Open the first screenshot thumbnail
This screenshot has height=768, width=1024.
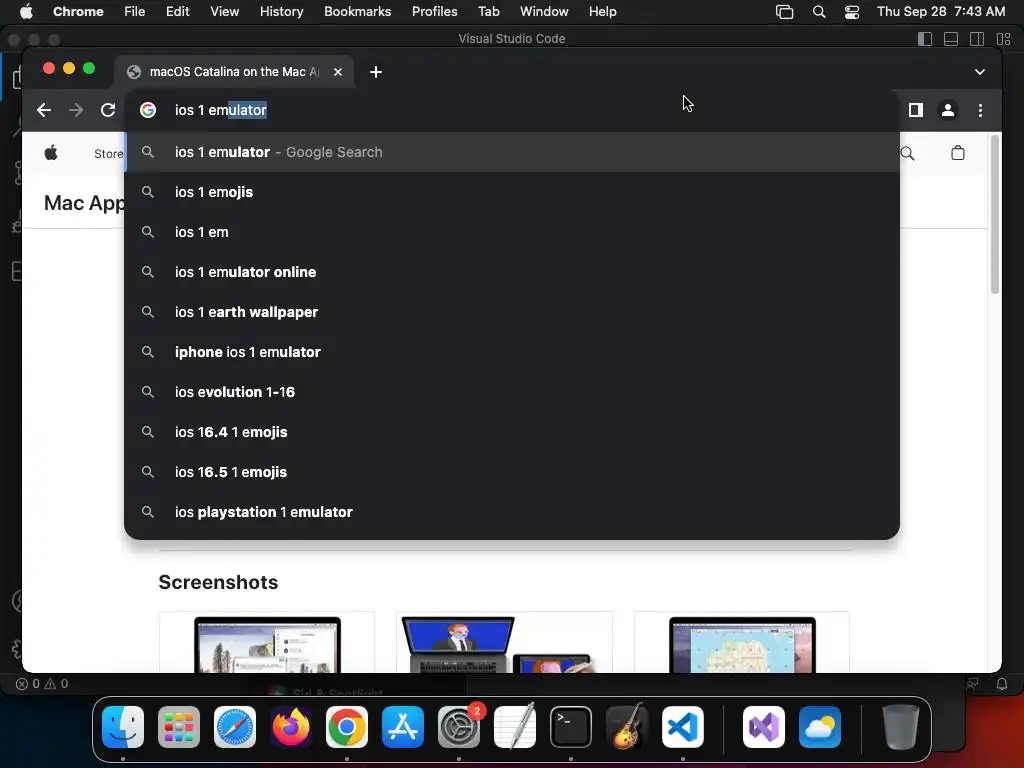[267, 643]
